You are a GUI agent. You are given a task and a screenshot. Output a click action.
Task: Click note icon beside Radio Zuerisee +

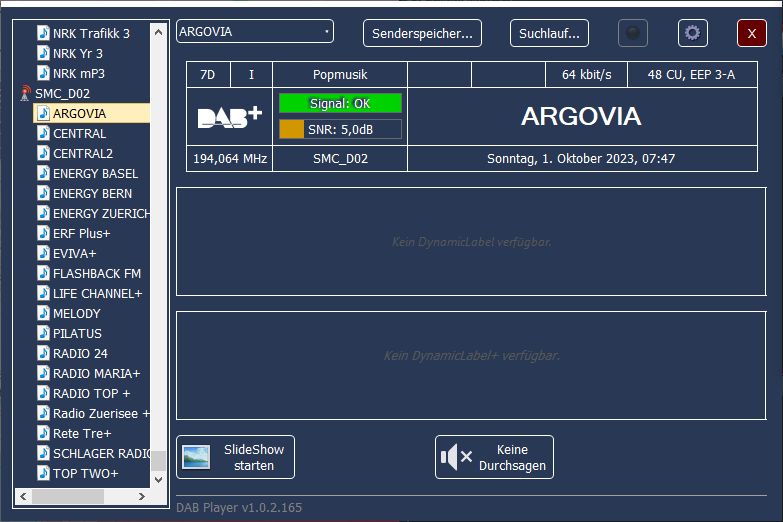point(43,413)
